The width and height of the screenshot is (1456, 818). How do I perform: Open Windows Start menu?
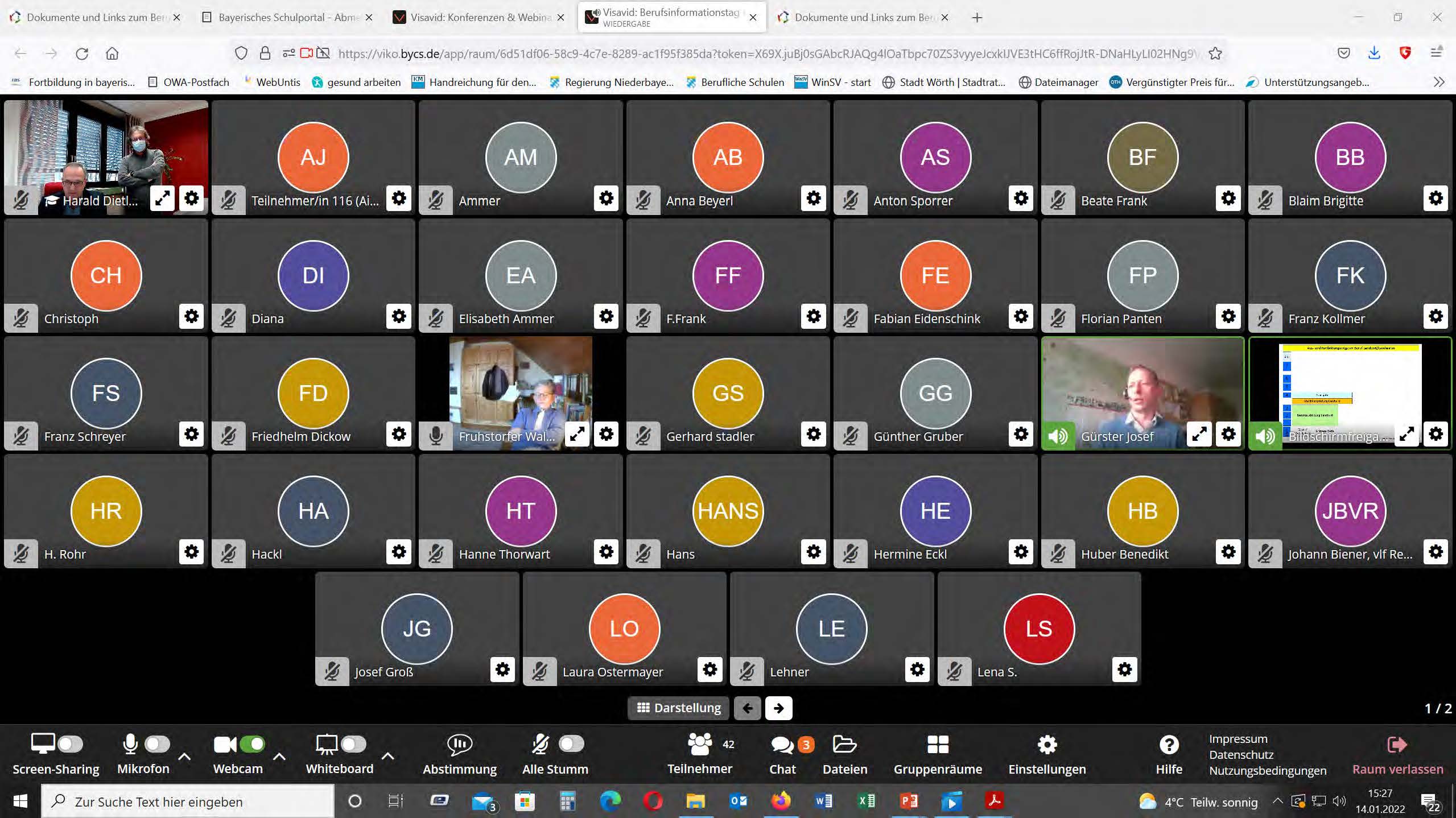20,802
